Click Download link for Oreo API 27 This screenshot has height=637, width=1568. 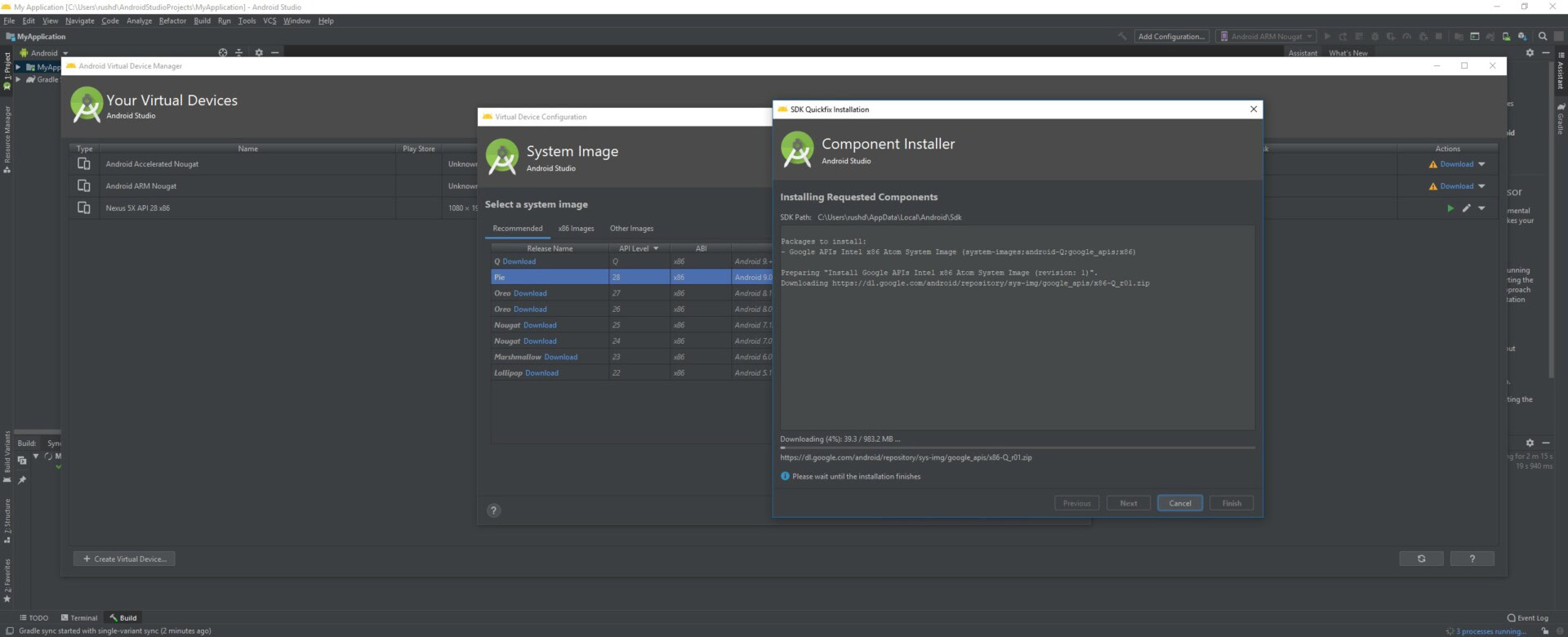(530, 293)
